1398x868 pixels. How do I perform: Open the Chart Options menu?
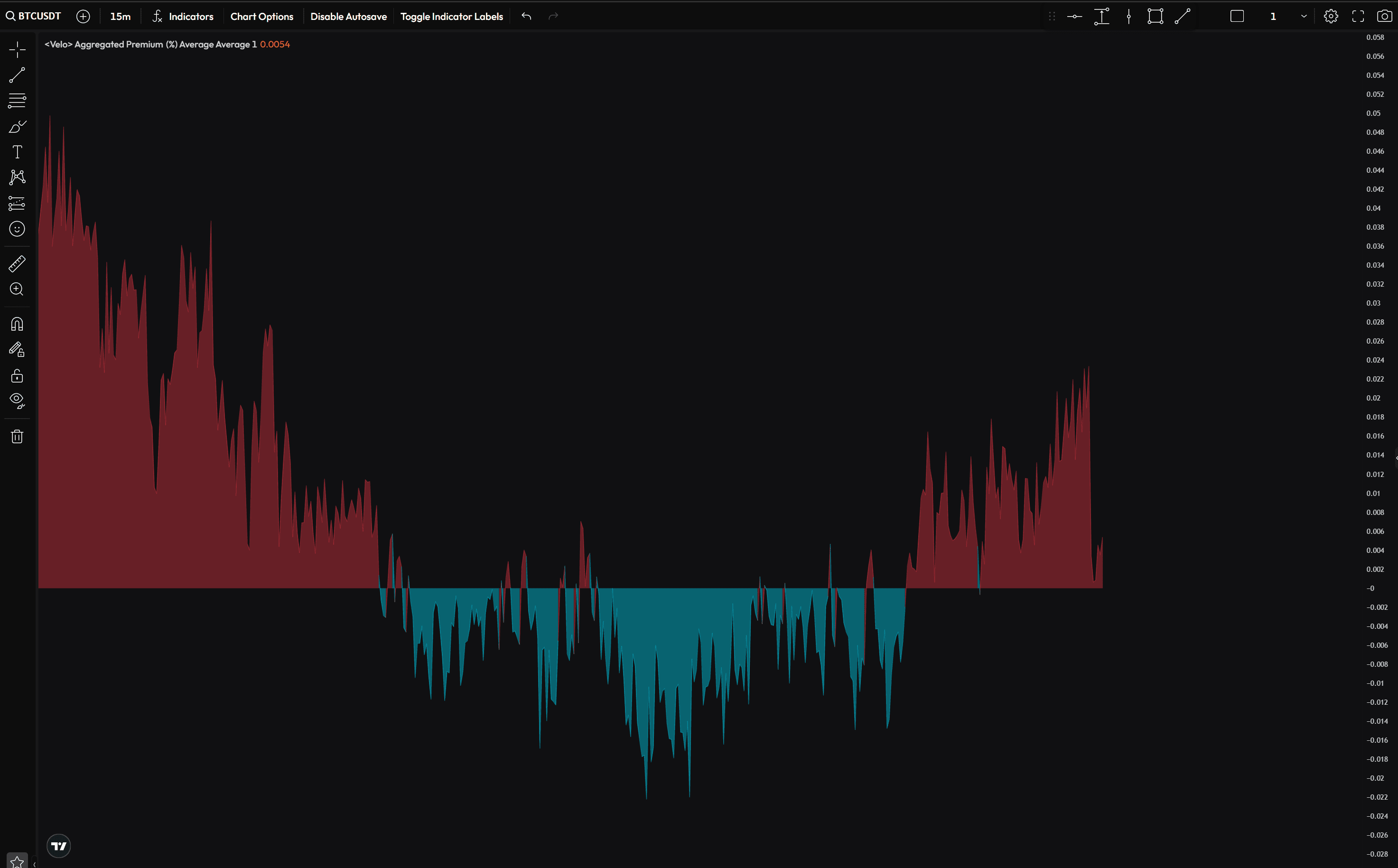[261, 17]
